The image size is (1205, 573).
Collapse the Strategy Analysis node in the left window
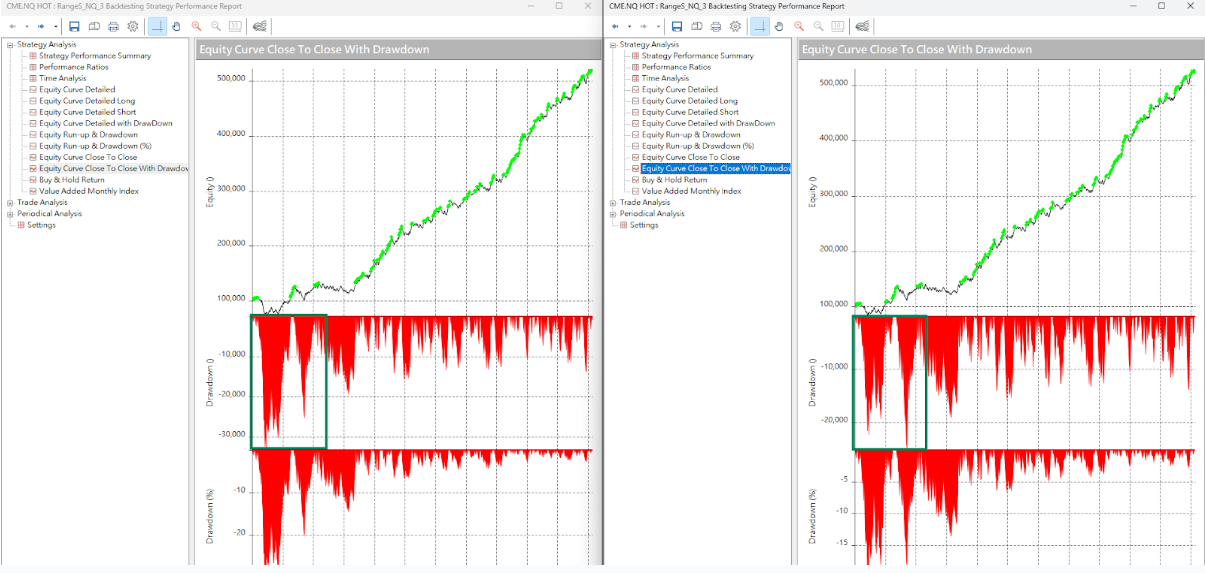pyautogui.click(x=10, y=44)
